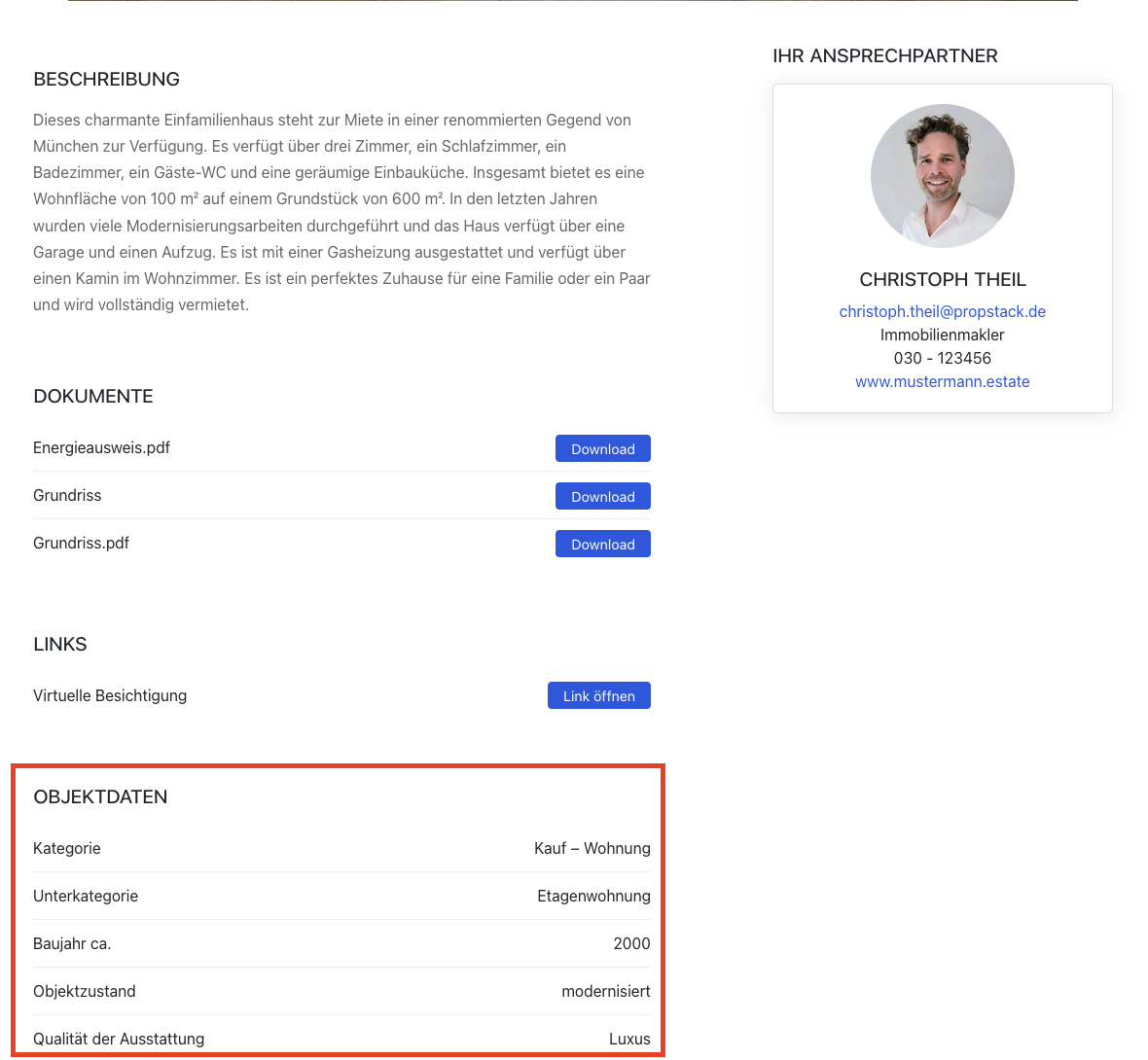Click the Dokumente section heading

[93, 396]
